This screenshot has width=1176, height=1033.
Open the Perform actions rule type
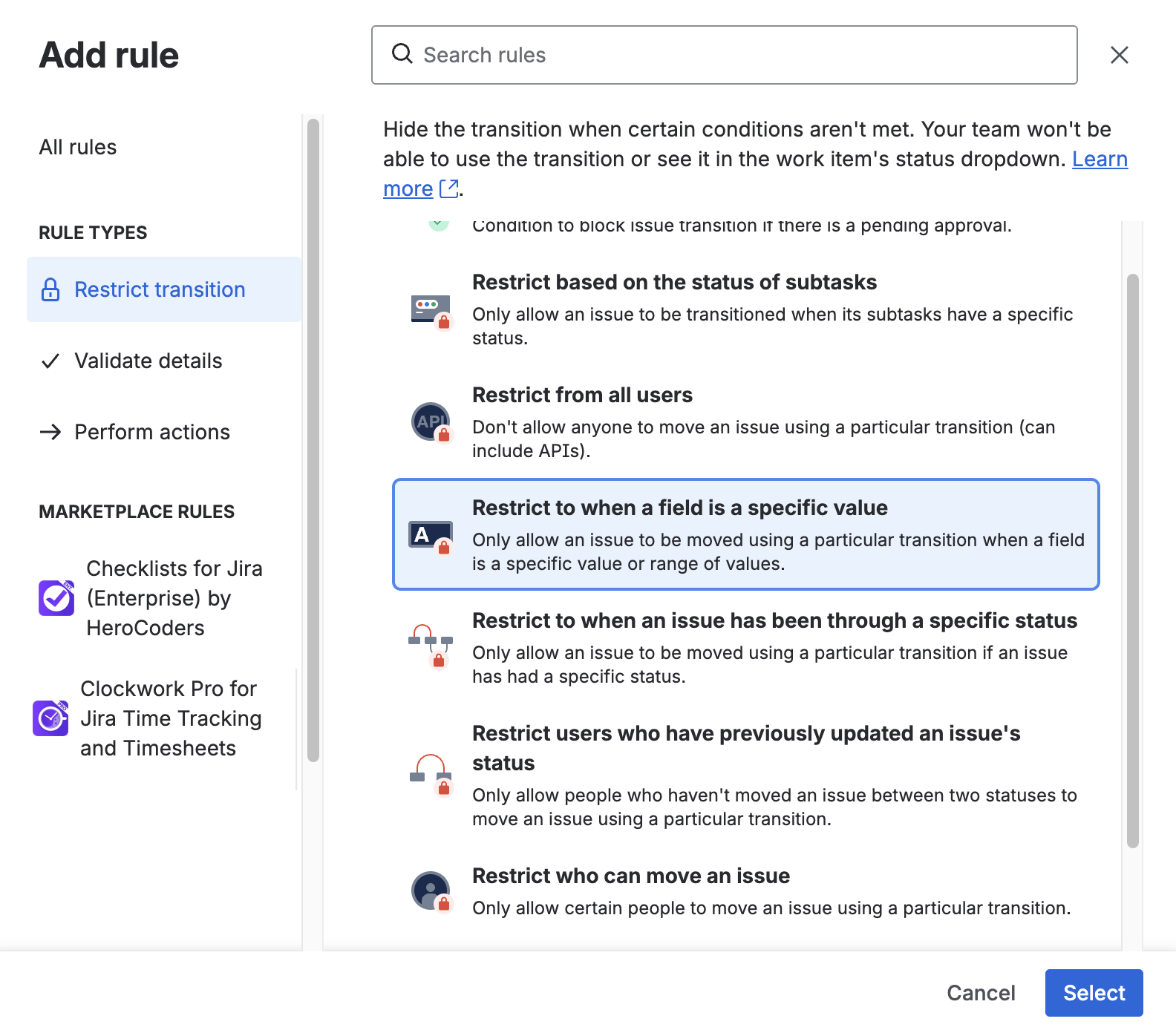151,432
